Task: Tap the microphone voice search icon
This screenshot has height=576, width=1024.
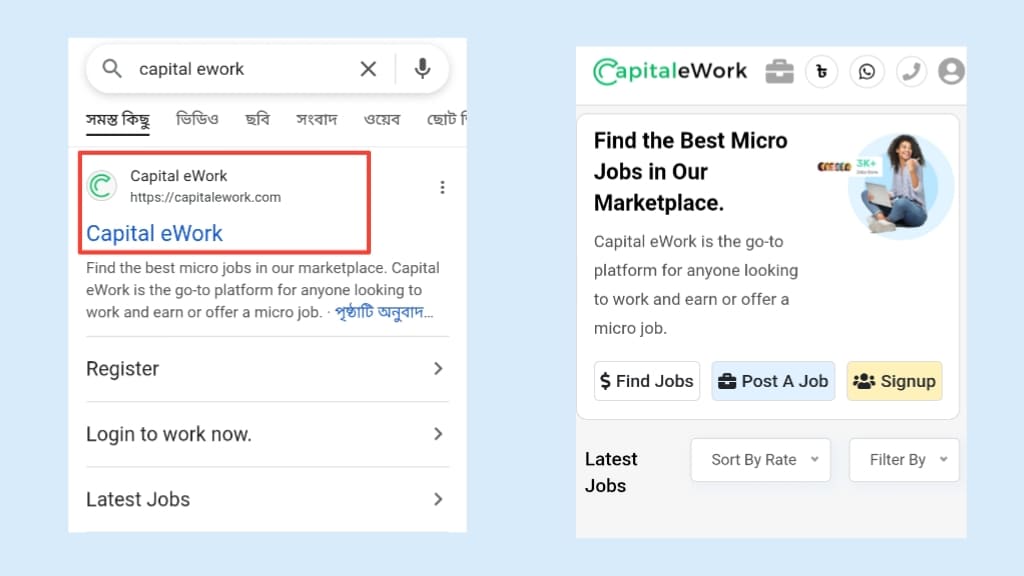Action: click(x=423, y=69)
